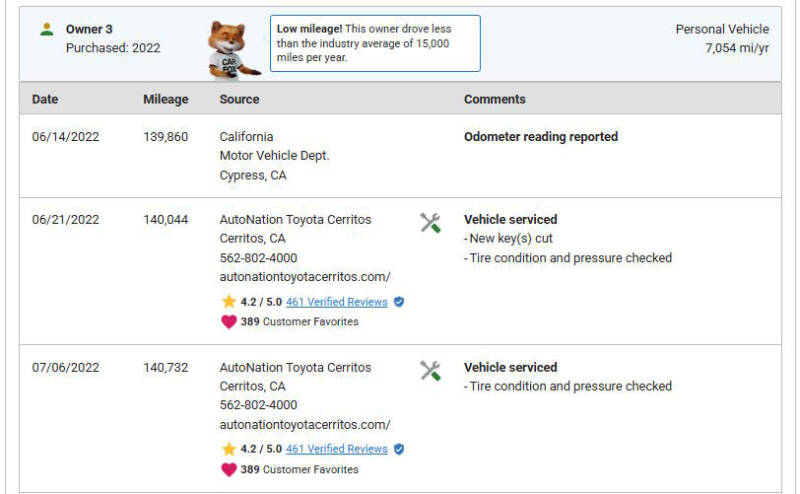
Task: Click the mileage value 139,860
Action: click(165, 137)
